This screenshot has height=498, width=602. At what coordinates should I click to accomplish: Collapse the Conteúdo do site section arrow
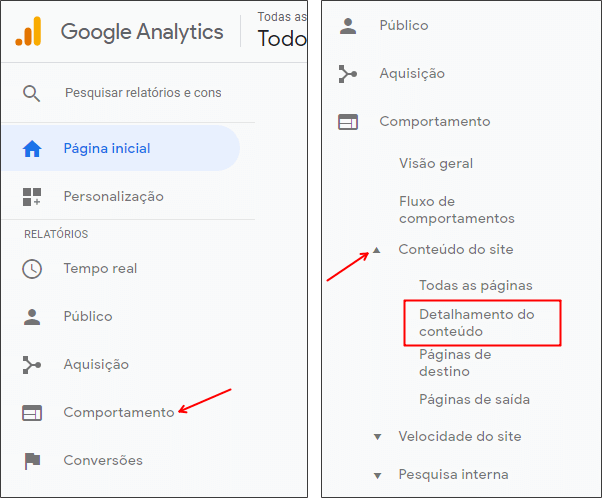coord(377,250)
